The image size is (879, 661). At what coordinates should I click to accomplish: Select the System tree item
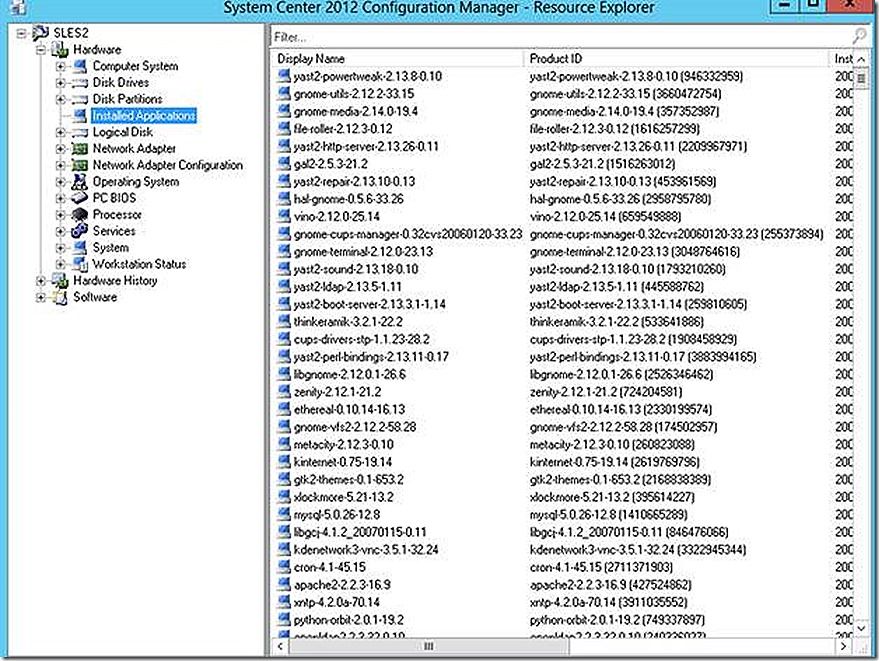click(x=110, y=248)
